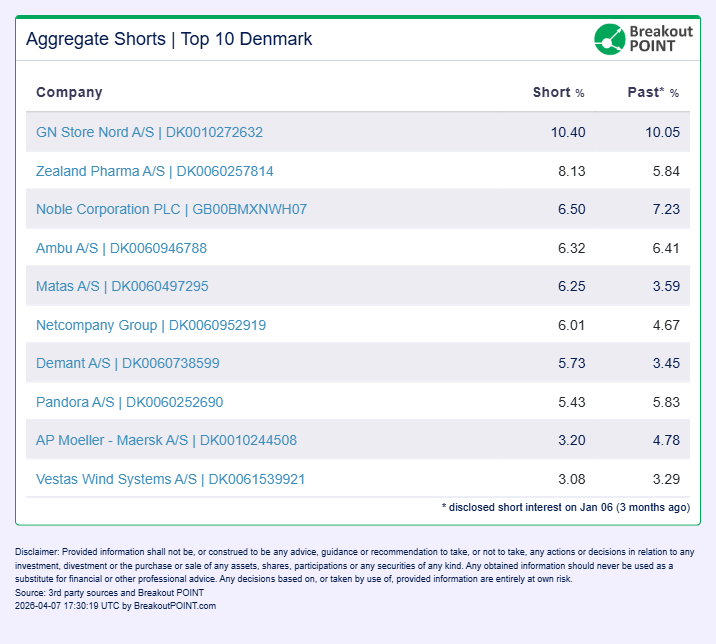Open Zealand Pharma A/S link

(154, 171)
